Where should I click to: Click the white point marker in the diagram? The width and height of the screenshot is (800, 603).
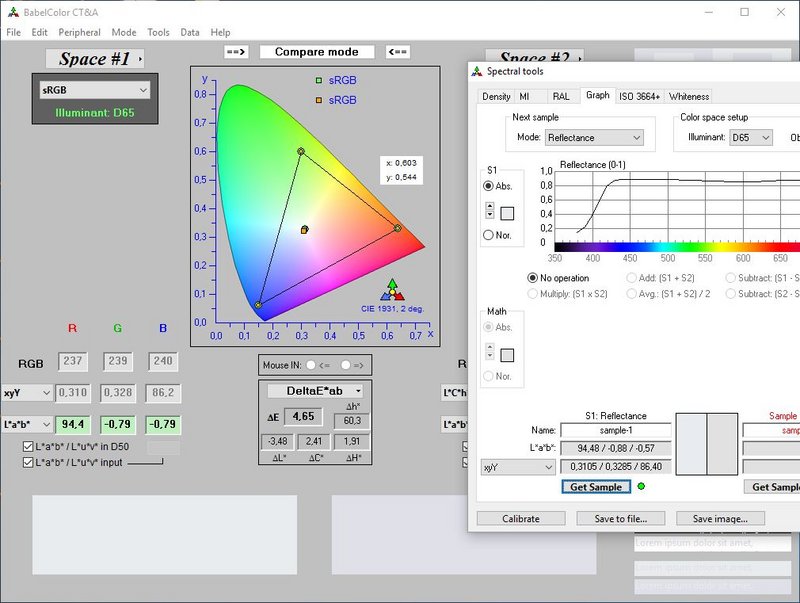pos(305,230)
